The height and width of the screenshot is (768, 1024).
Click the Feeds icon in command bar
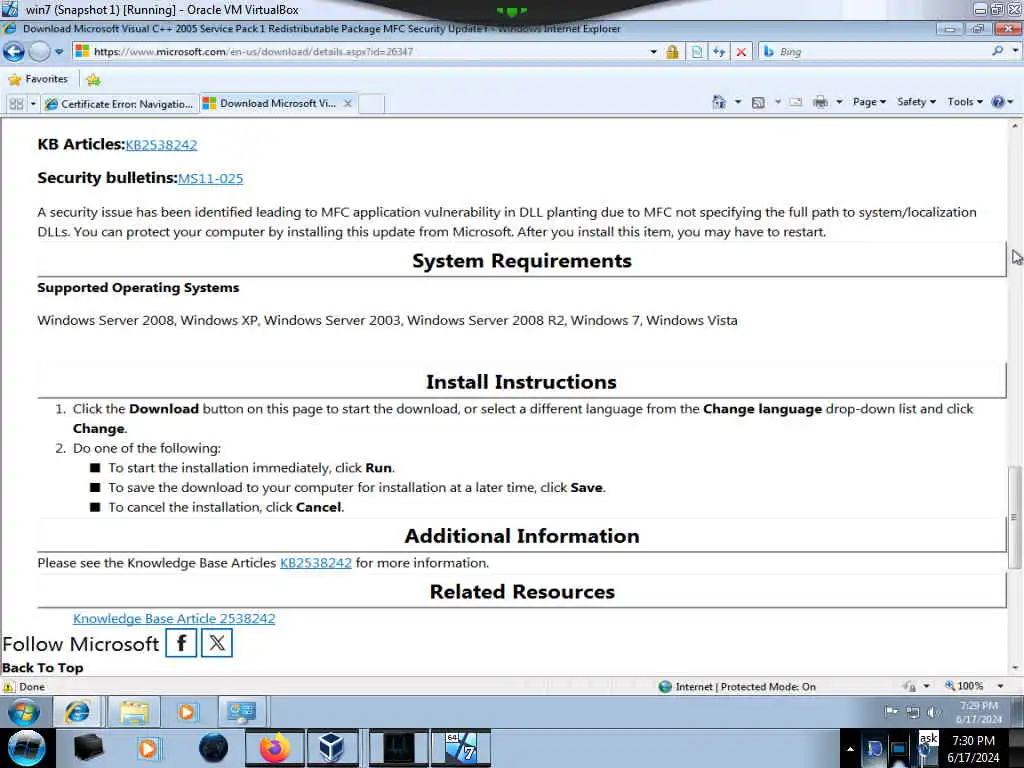point(758,102)
